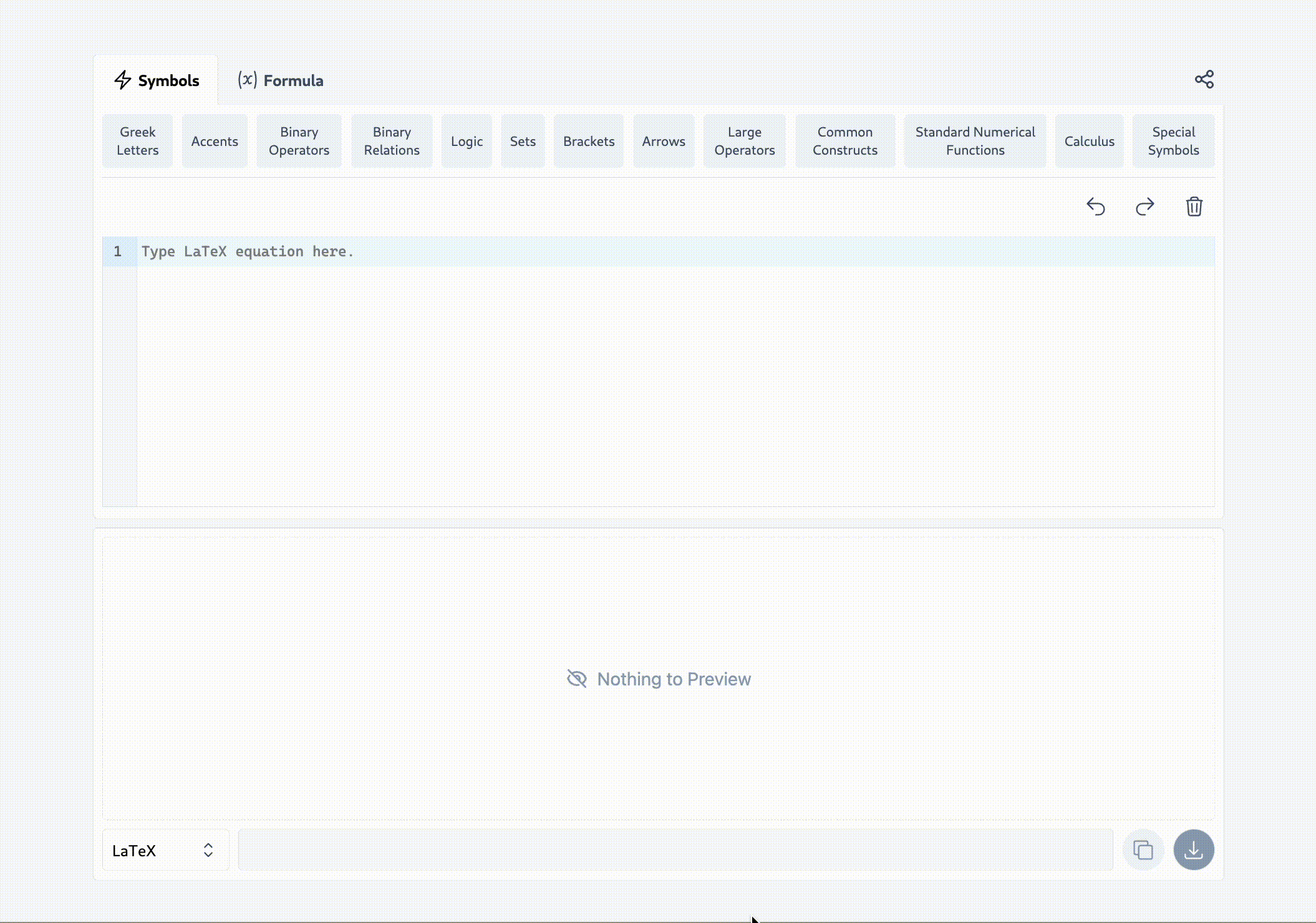Expand the Greek Letters category
Viewport: 1316px width, 923px height.
(x=137, y=141)
